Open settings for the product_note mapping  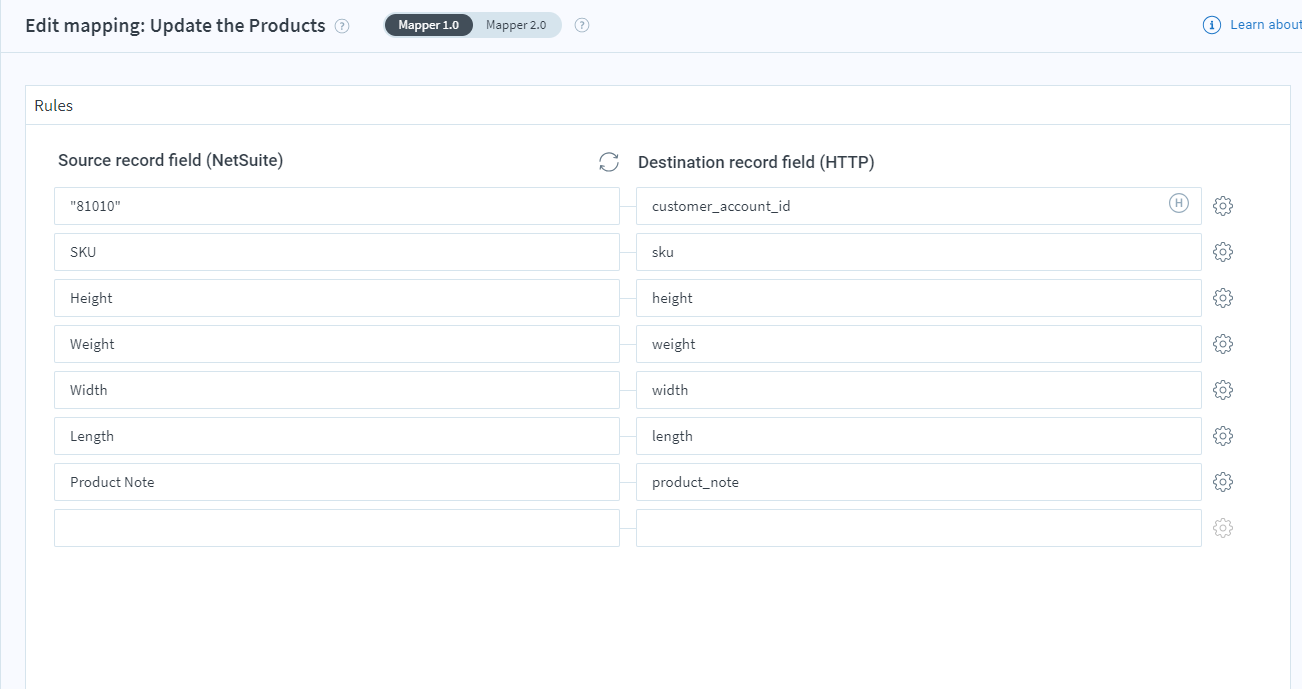click(x=1222, y=481)
